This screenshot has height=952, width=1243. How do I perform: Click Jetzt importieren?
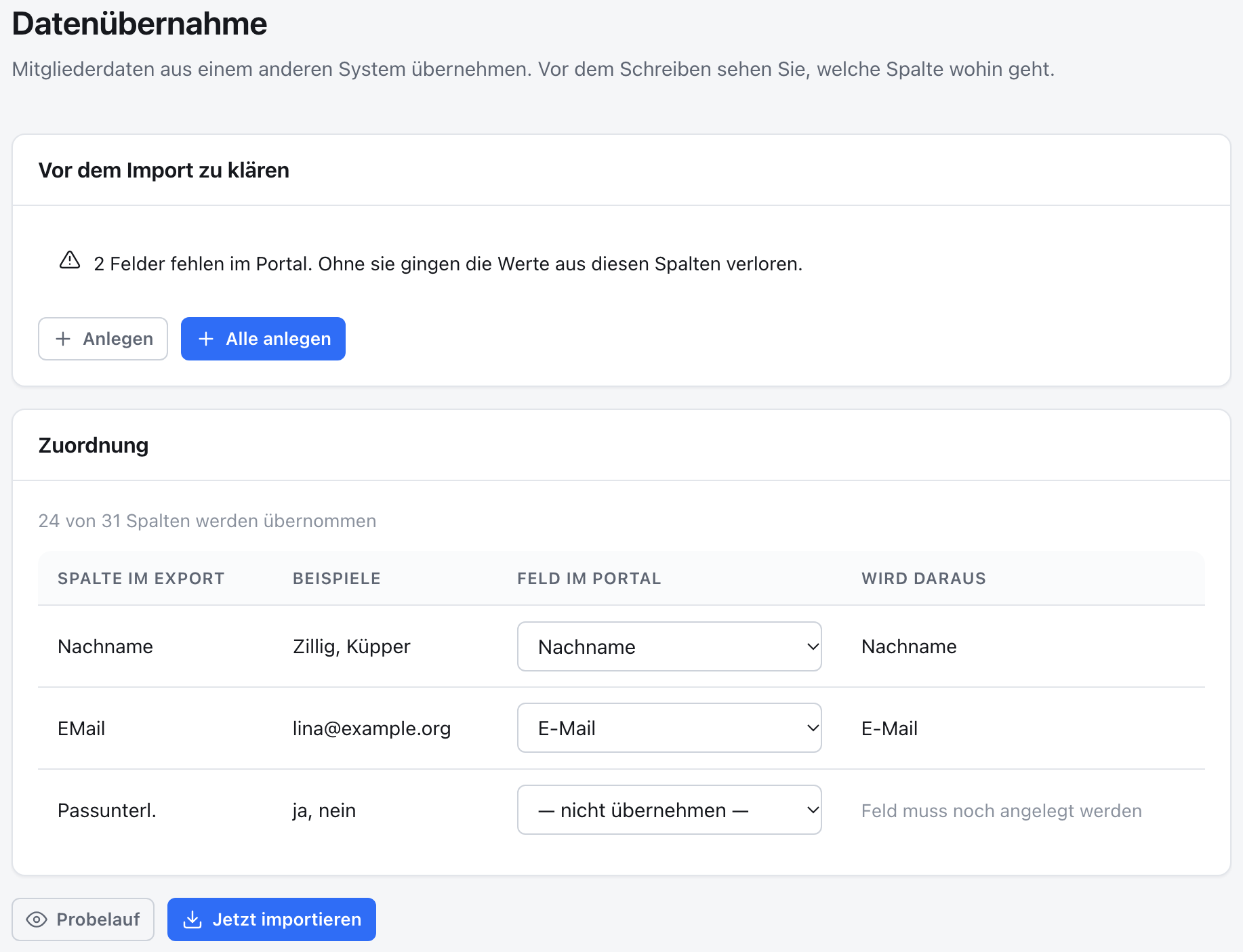coord(272,919)
